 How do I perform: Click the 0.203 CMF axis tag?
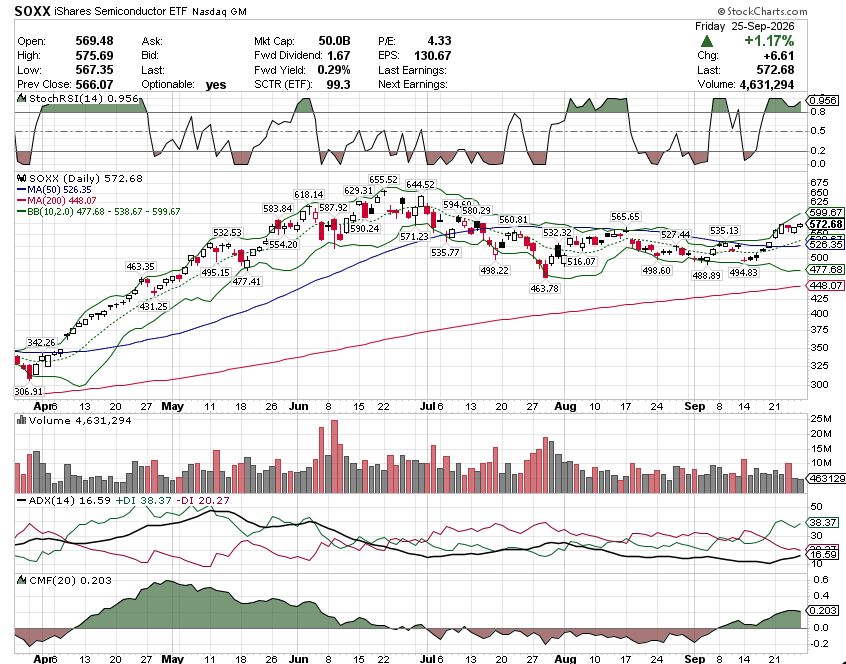(x=823, y=610)
